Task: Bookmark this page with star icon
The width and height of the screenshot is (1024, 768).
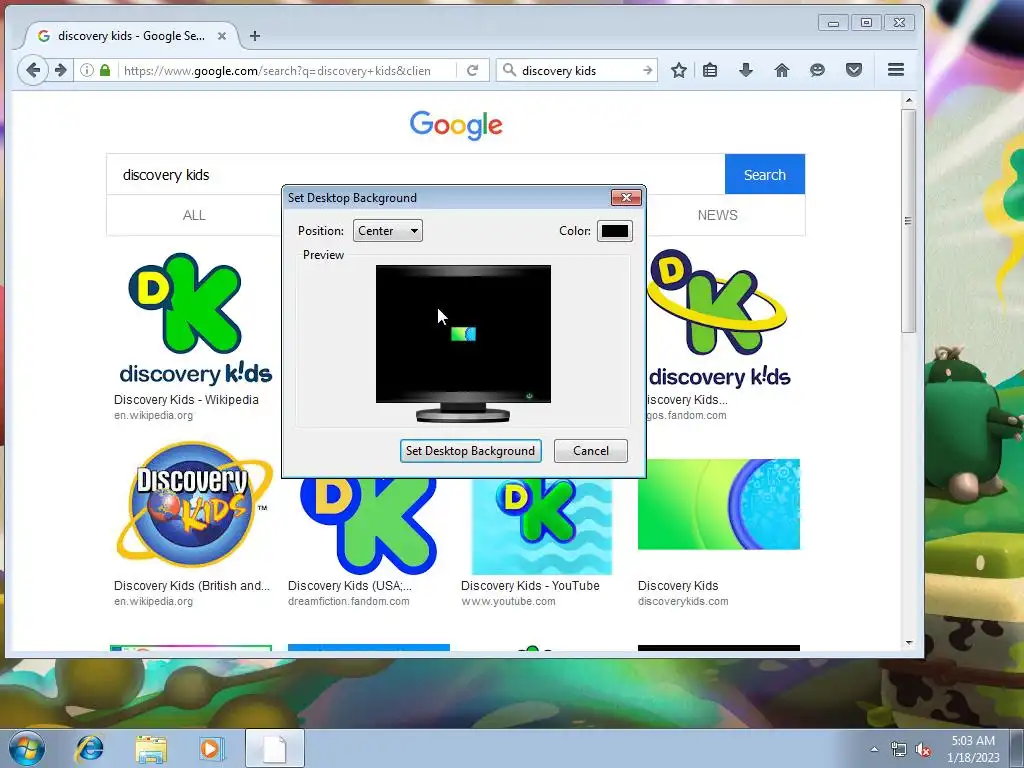Action: point(679,70)
